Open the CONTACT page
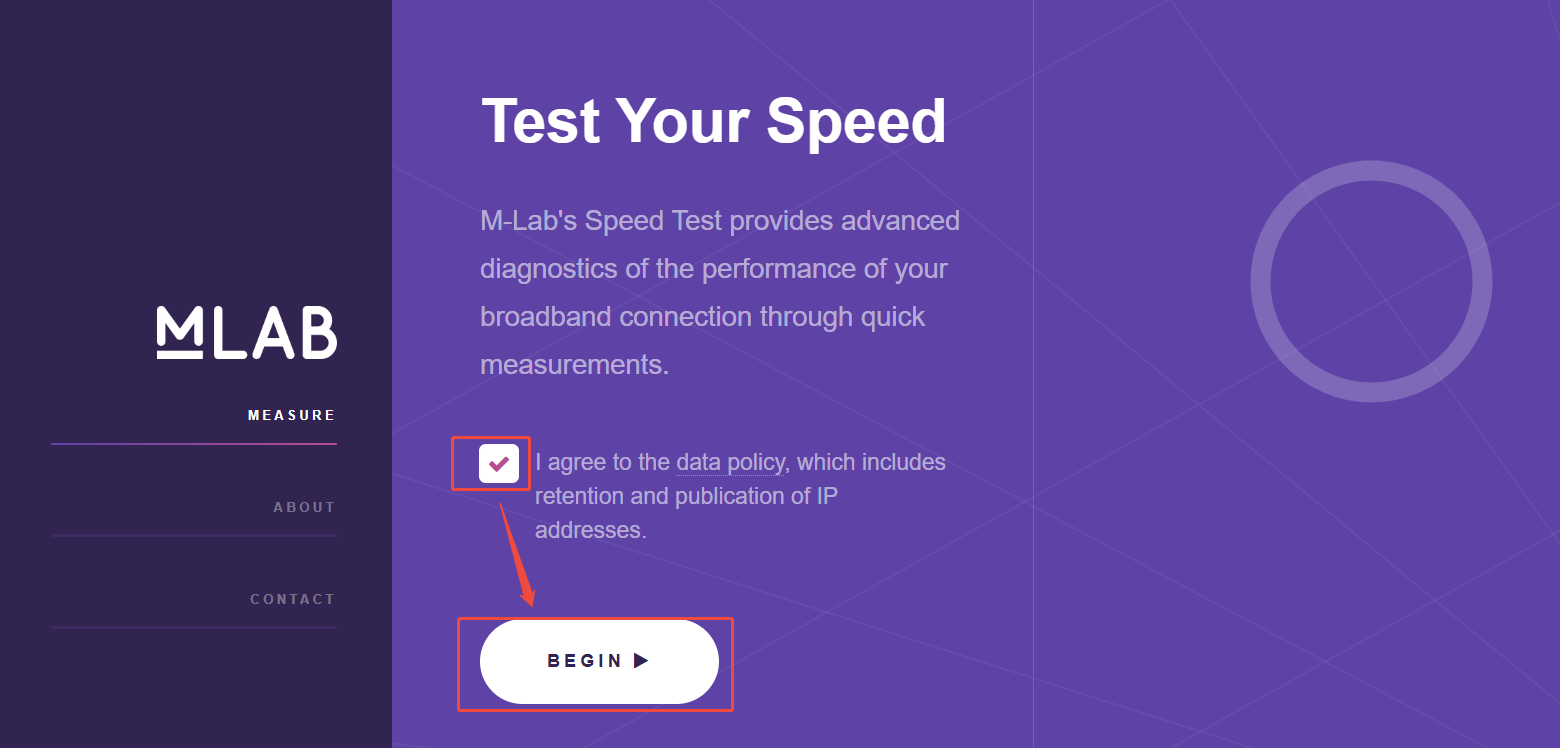The width and height of the screenshot is (1560, 748). tap(292, 599)
